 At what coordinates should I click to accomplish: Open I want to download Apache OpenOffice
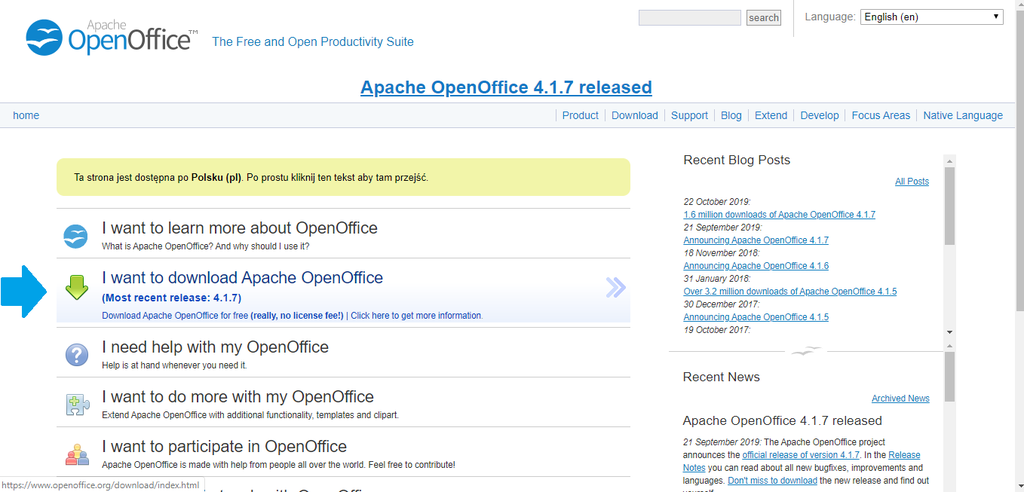(x=242, y=278)
